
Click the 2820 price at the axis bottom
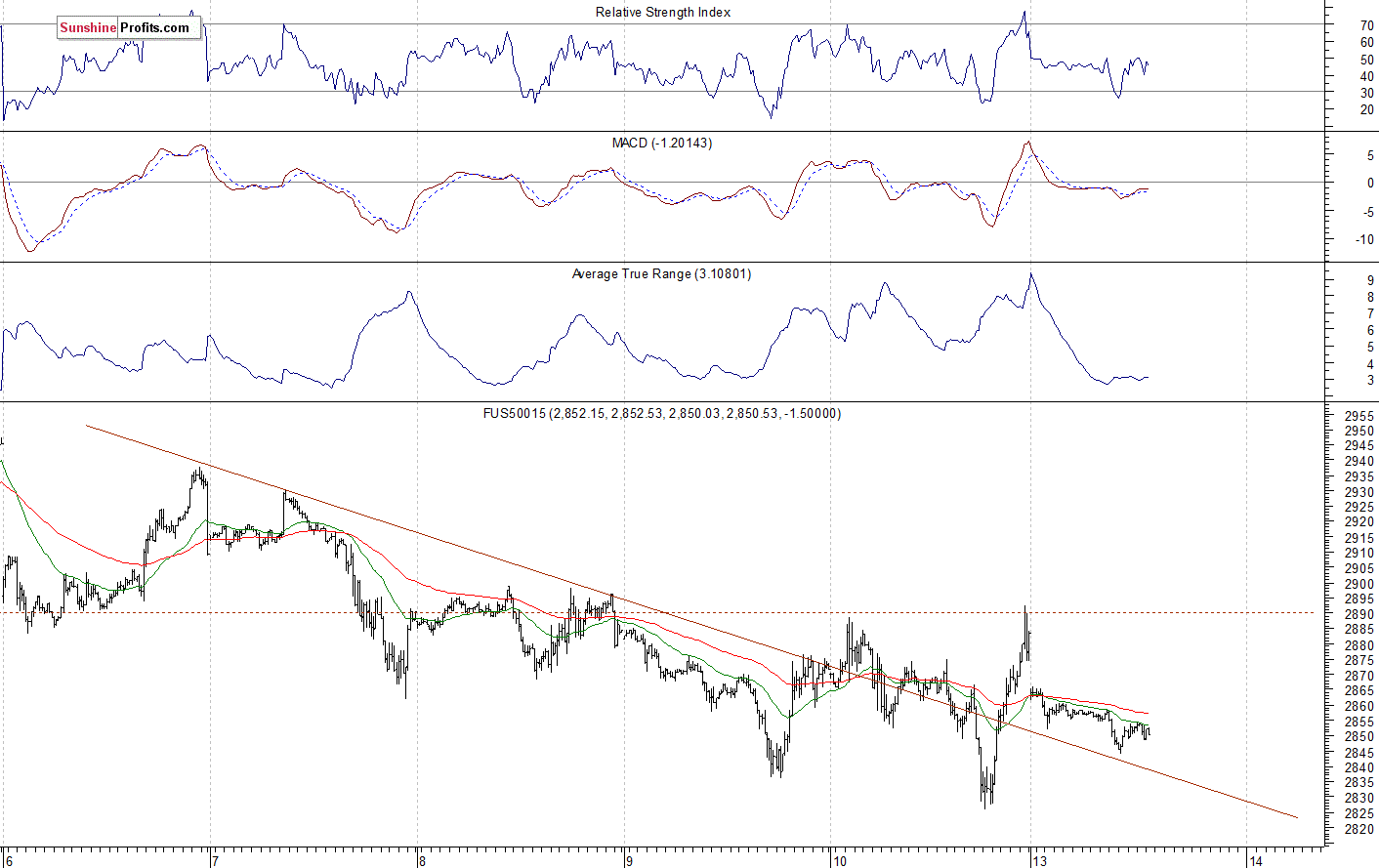(1358, 829)
